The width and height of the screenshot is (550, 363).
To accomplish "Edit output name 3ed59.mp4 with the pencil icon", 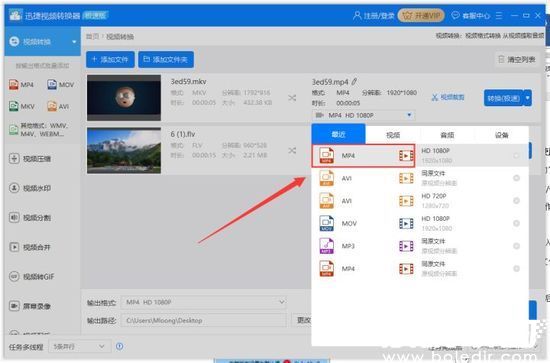I will coord(355,82).
